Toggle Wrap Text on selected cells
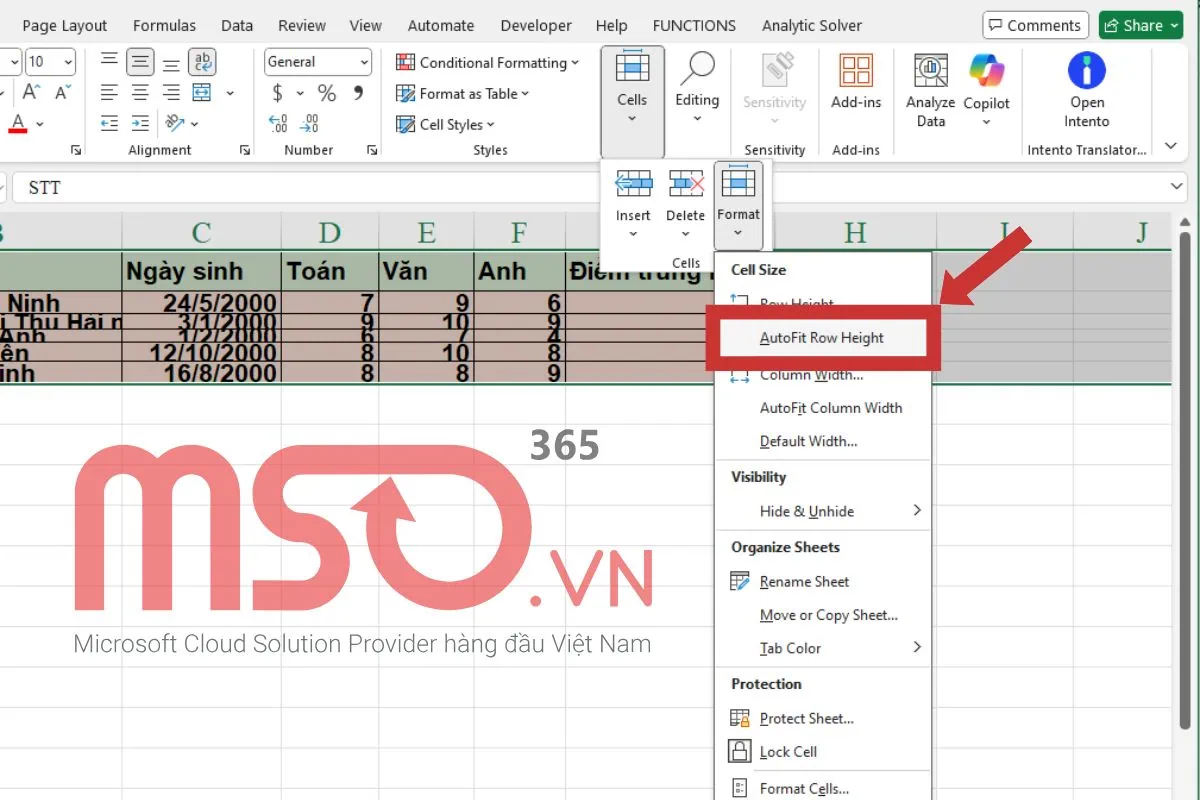 (203, 62)
